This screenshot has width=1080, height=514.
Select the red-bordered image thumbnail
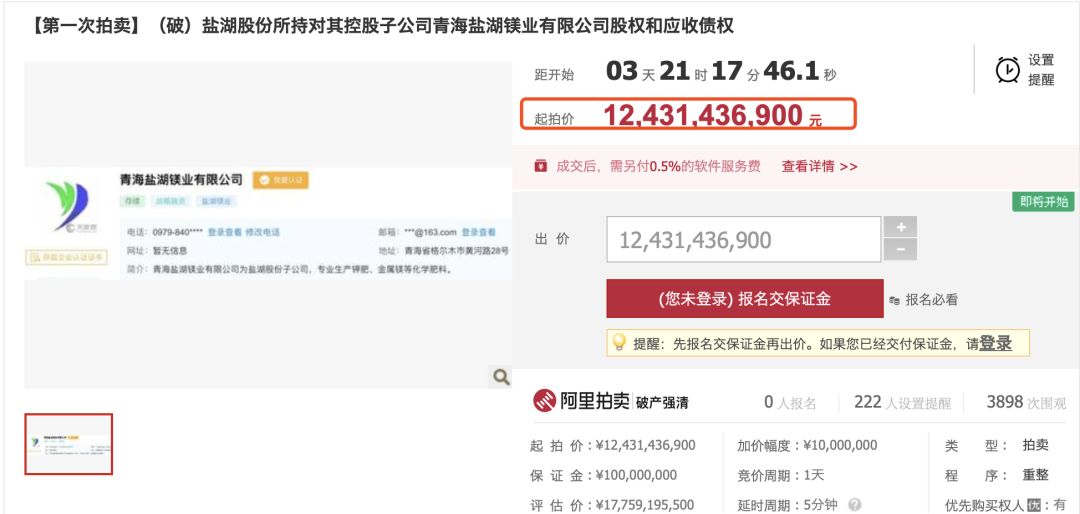[x=68, y=444]
